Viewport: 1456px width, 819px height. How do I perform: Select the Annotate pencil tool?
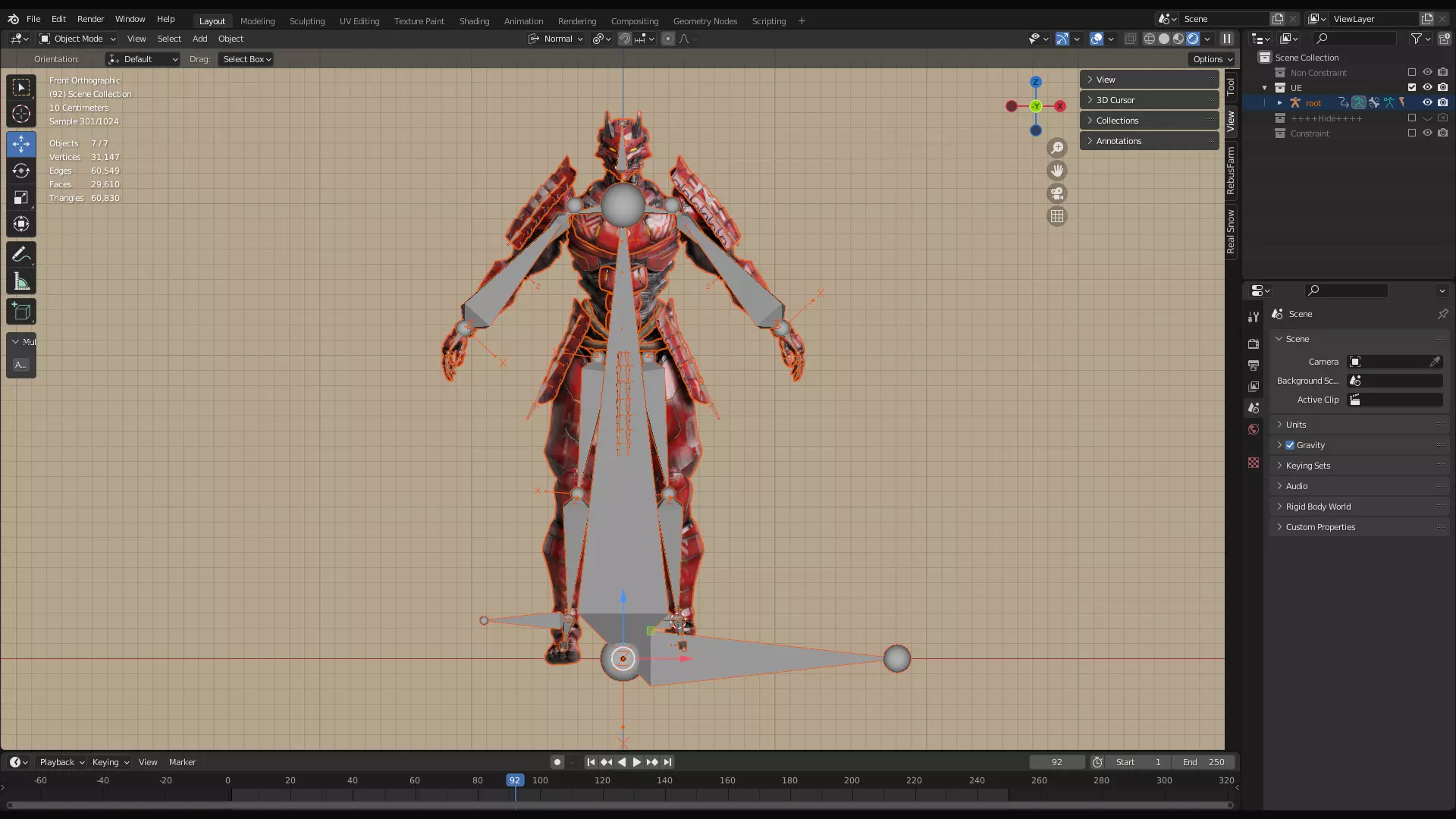tap(21, 255)
